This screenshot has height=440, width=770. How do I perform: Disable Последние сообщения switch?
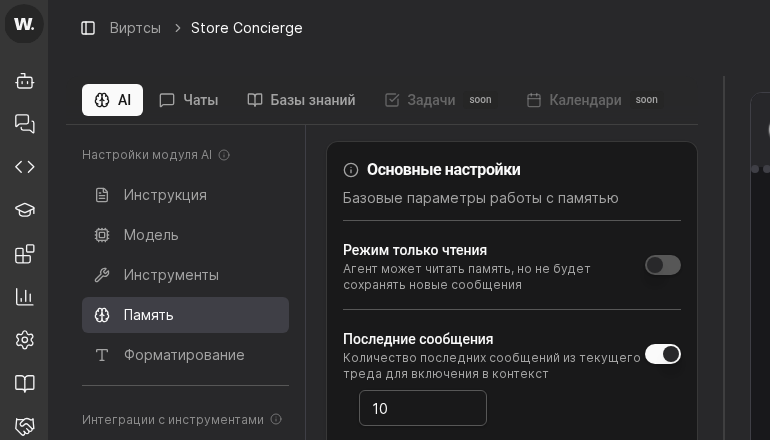click(662, 354)
